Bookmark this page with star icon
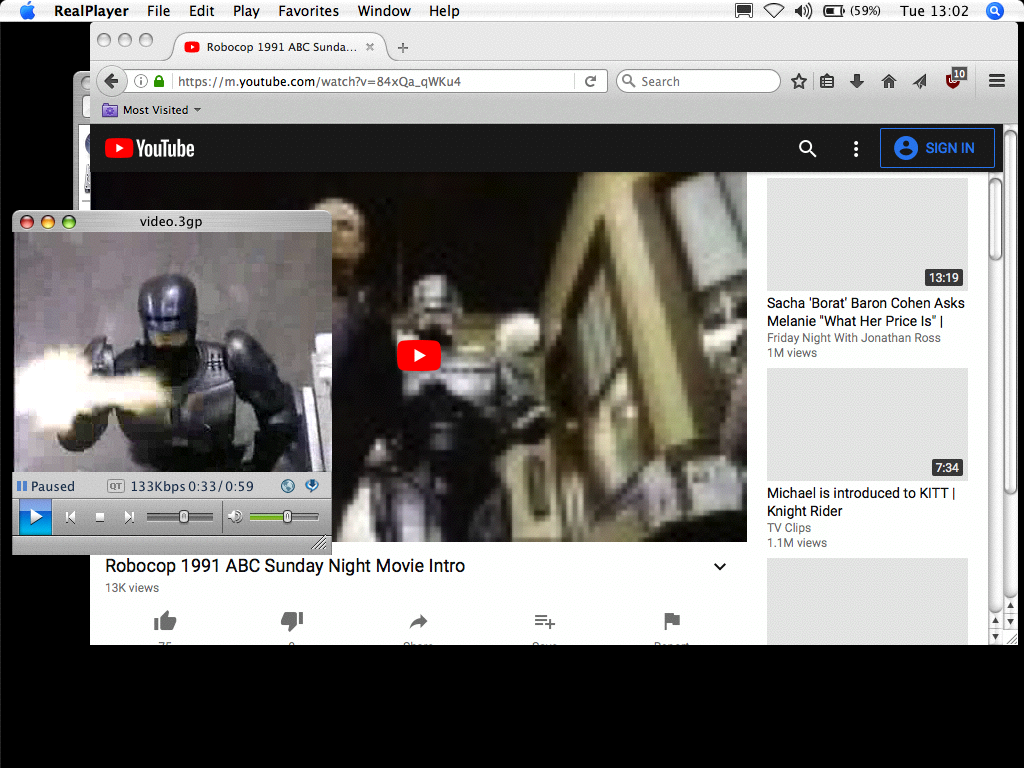The image size is (1024, 768). point(799,81)
